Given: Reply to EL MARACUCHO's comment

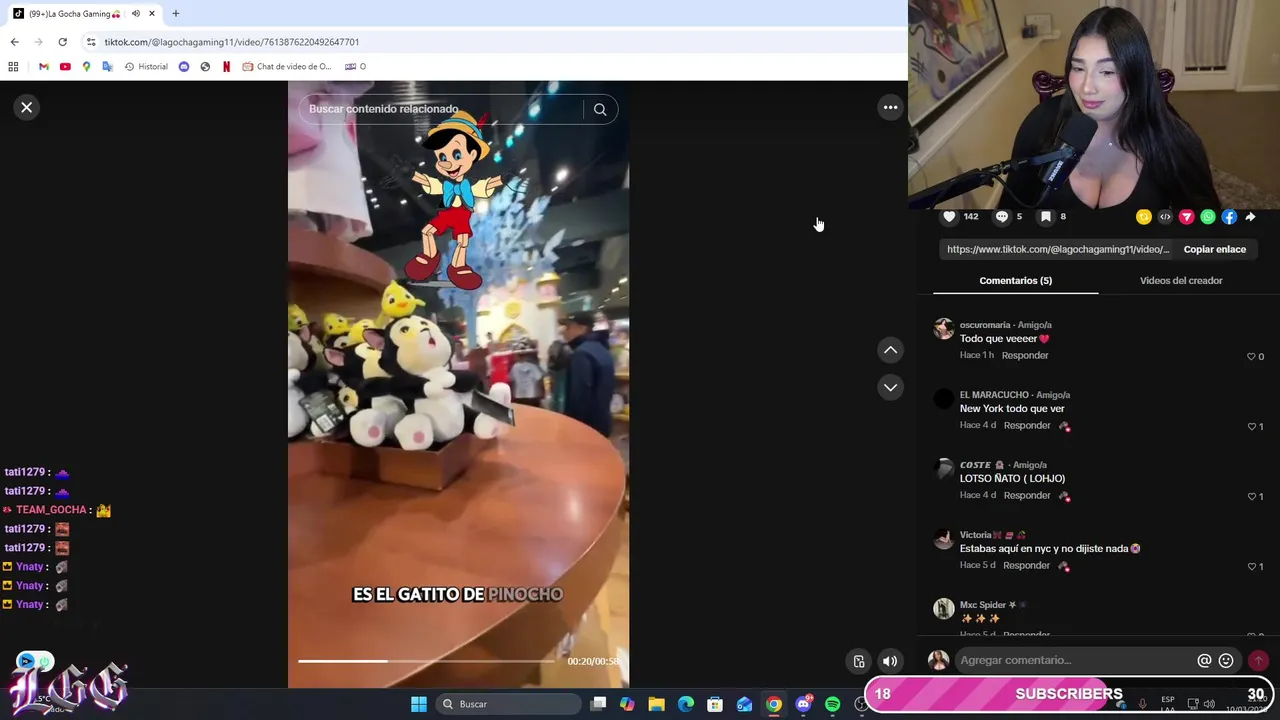Looking at the screenshot, I should coord(1027,425).
